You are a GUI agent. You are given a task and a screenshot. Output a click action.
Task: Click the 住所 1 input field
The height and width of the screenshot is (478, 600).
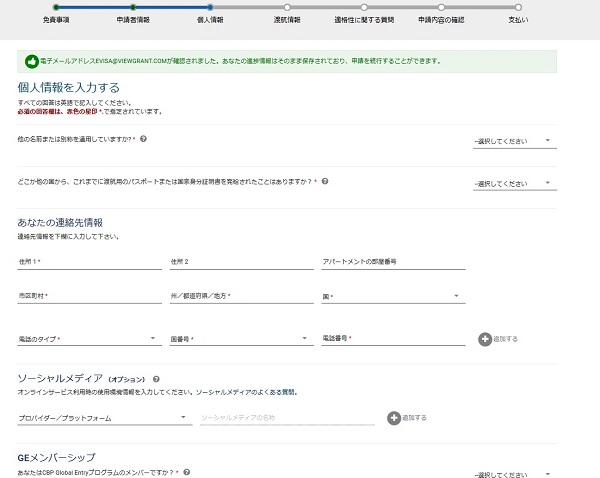pyautogui.click(x=88, y=262)
